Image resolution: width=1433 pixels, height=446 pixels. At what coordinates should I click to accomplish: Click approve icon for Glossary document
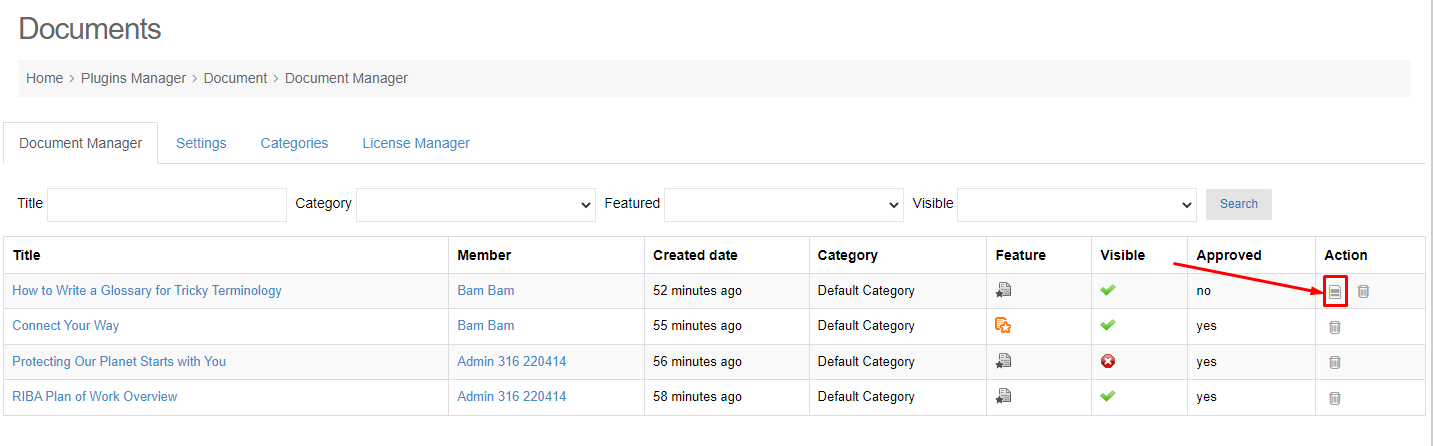[1335, 291]
